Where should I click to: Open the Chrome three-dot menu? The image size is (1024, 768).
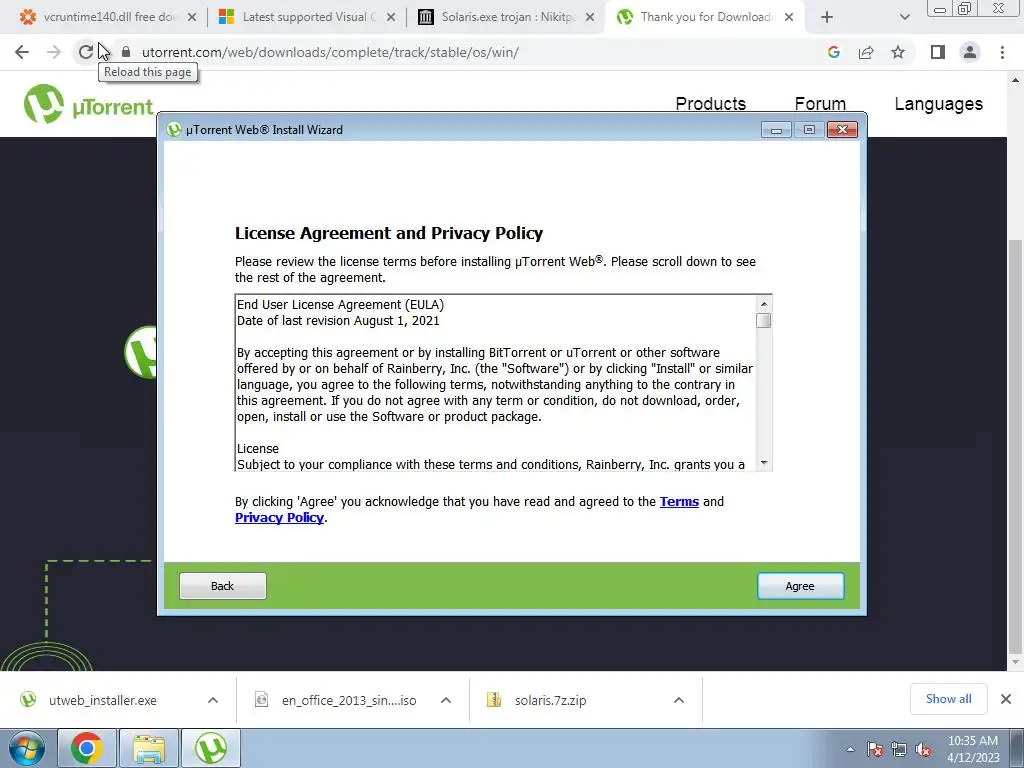coord(1002,52)
